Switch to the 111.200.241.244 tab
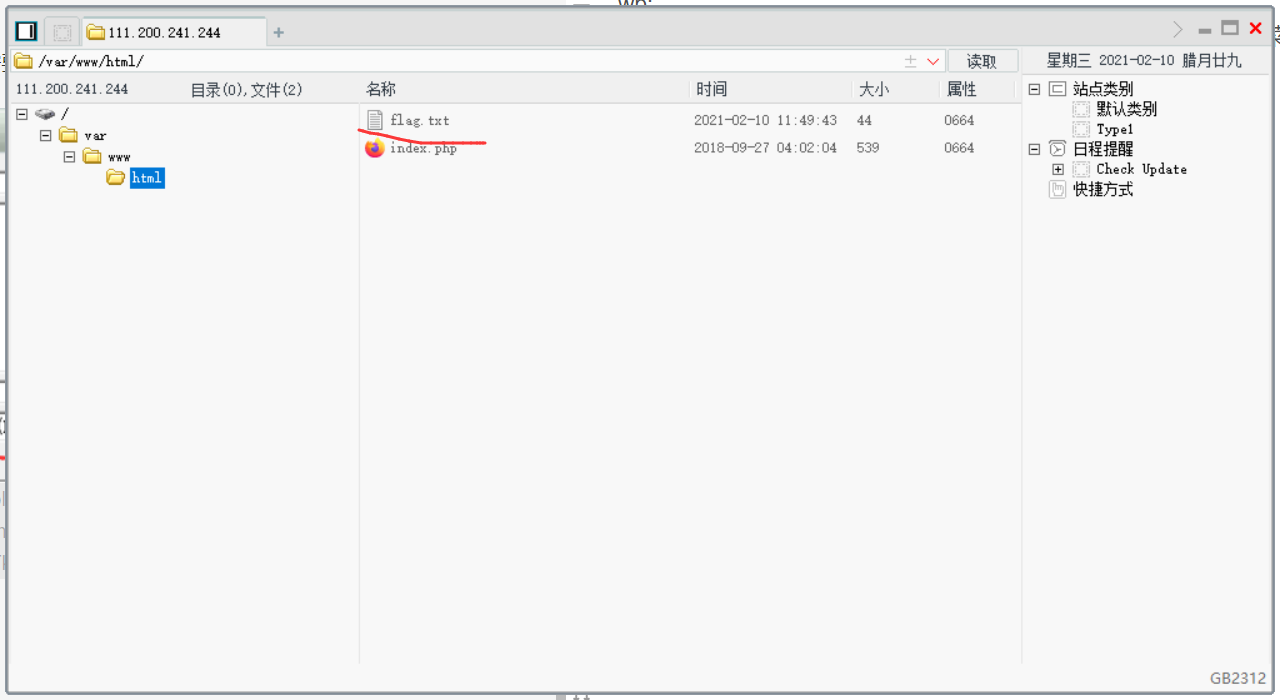The width and height of the screenshot is (1280, 700). tap(175, 32)
